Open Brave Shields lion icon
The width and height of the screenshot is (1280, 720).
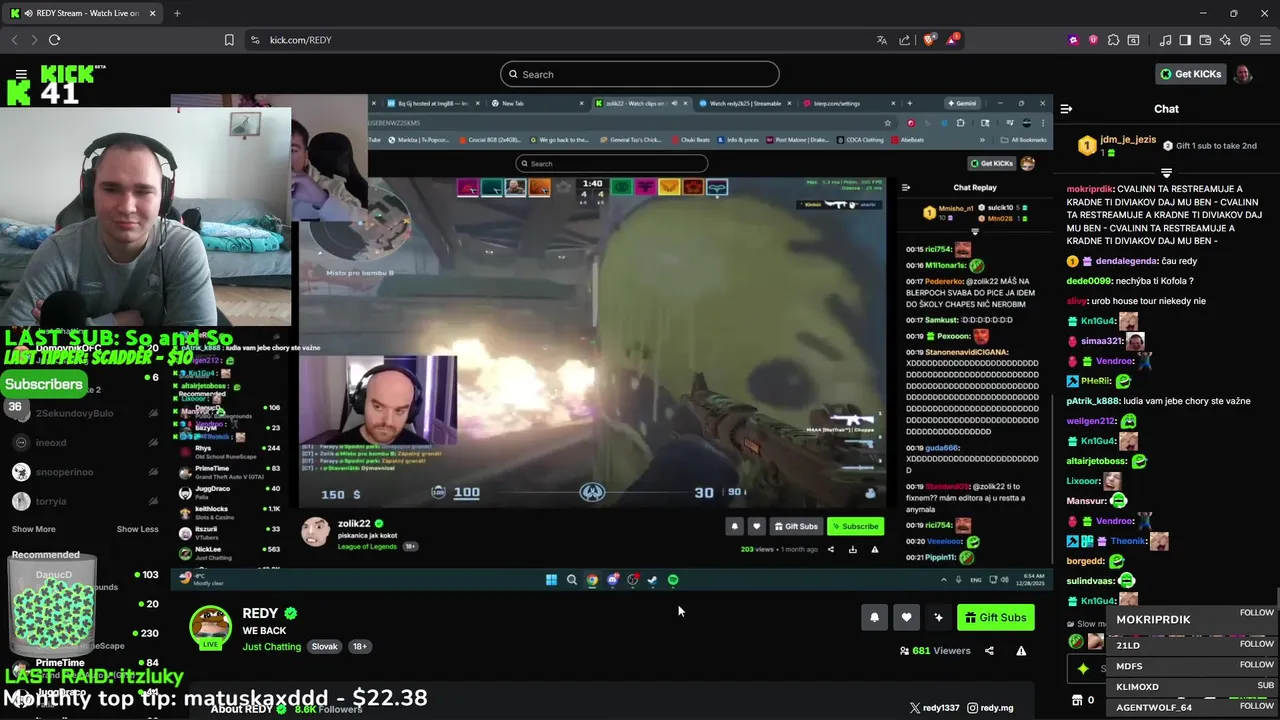(x=929, y=40)
